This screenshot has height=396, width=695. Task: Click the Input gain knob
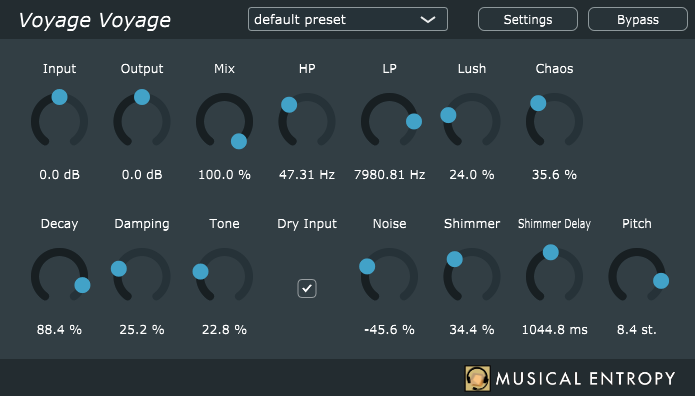(59, 119)
